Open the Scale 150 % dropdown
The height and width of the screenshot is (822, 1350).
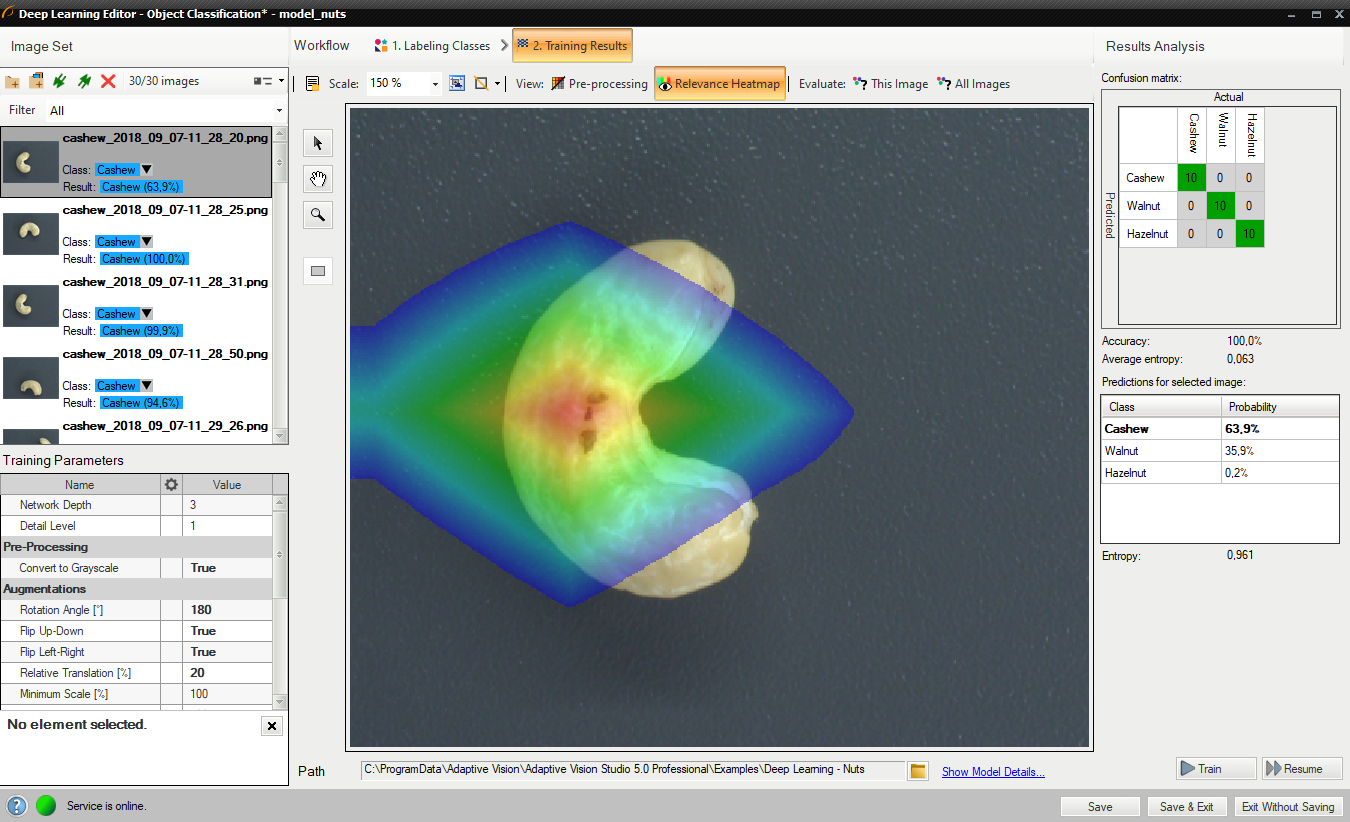coord(435,84)
